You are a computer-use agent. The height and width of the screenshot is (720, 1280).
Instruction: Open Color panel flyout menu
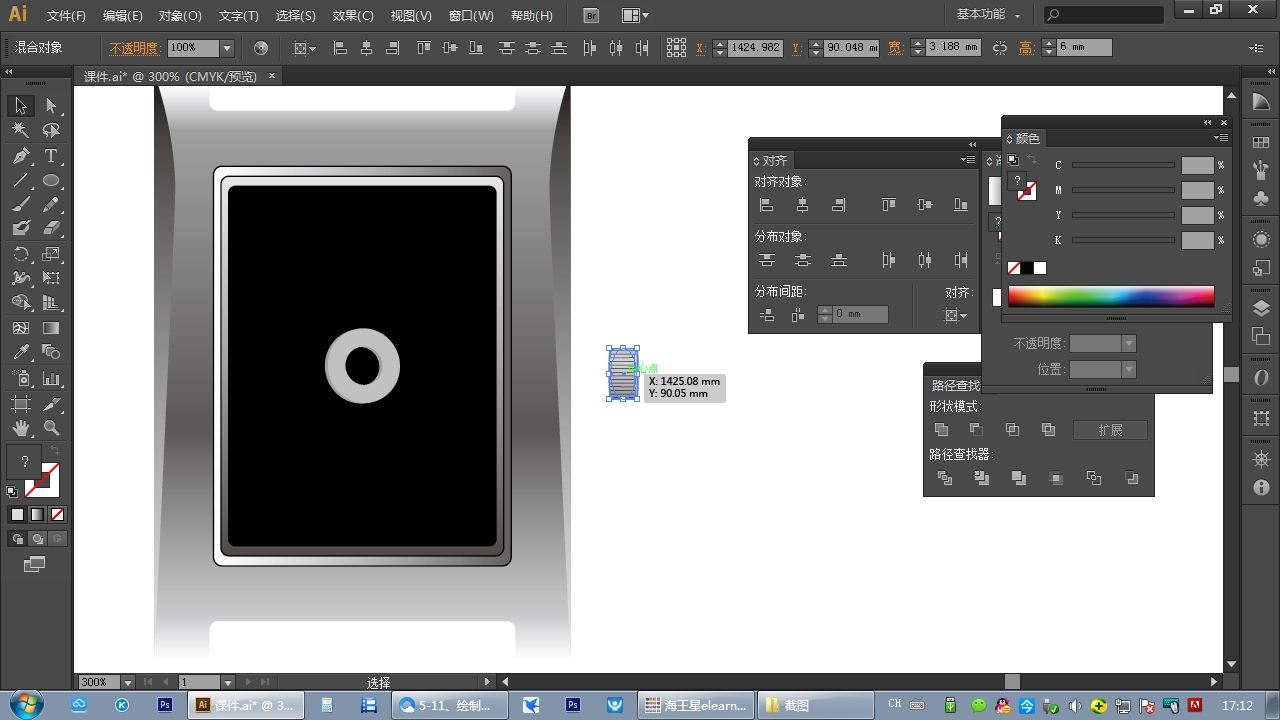click(x=1221, y=138)
